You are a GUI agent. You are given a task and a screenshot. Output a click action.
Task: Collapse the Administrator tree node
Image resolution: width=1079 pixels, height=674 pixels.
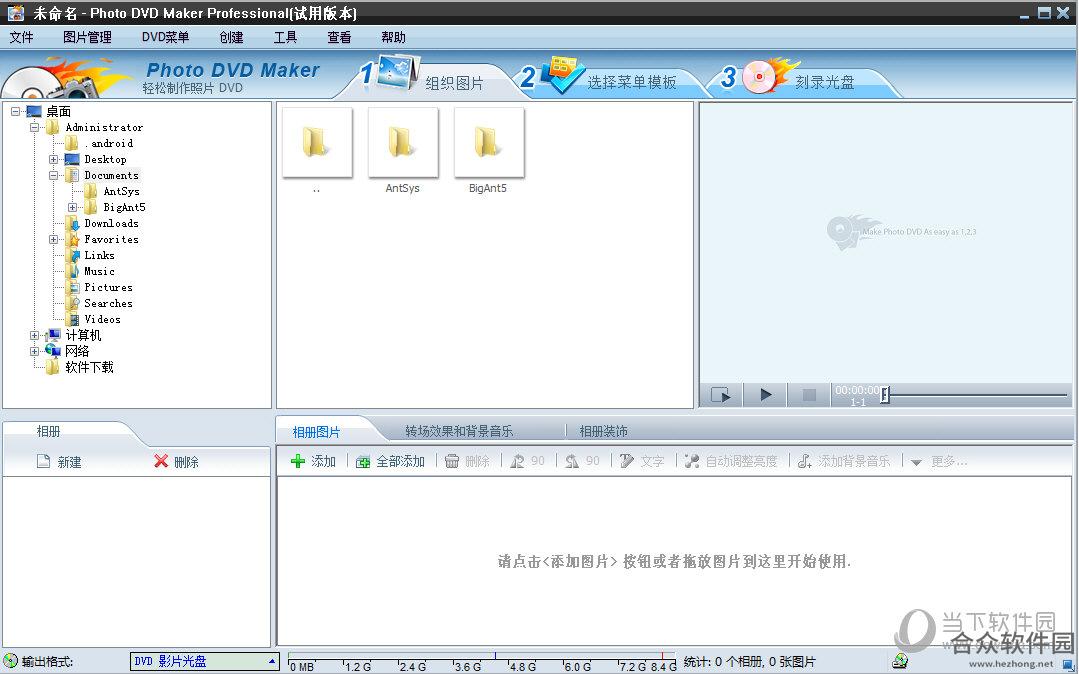tap(34, 127)
